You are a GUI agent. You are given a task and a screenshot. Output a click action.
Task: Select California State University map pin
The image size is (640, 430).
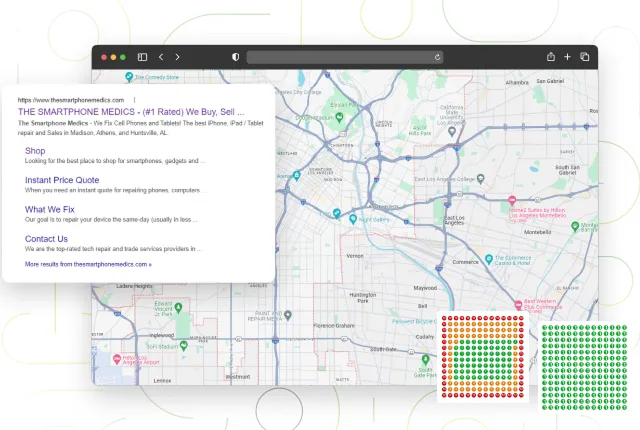[451, 131]
